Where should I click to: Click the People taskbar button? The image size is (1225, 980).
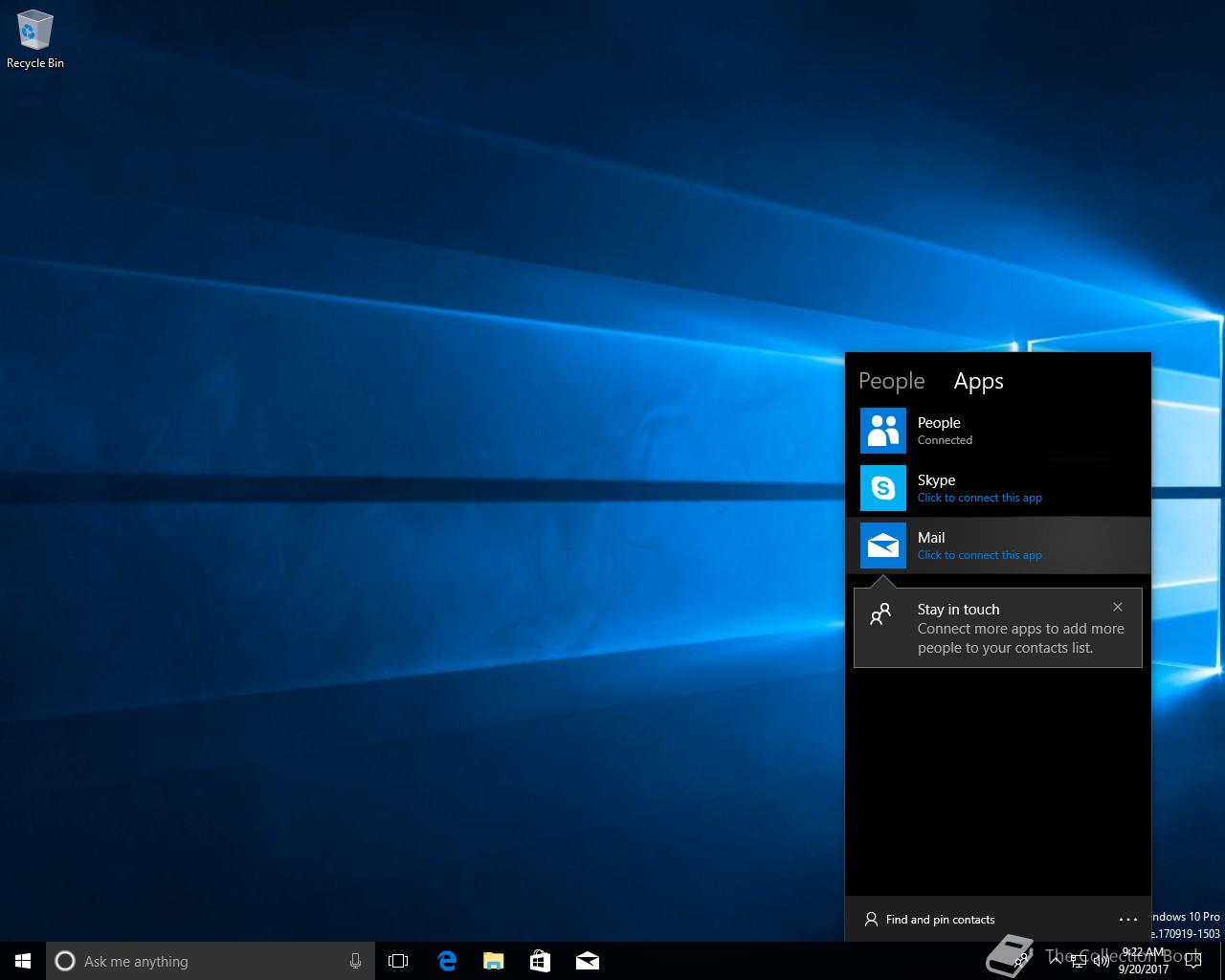[1023, 961]
